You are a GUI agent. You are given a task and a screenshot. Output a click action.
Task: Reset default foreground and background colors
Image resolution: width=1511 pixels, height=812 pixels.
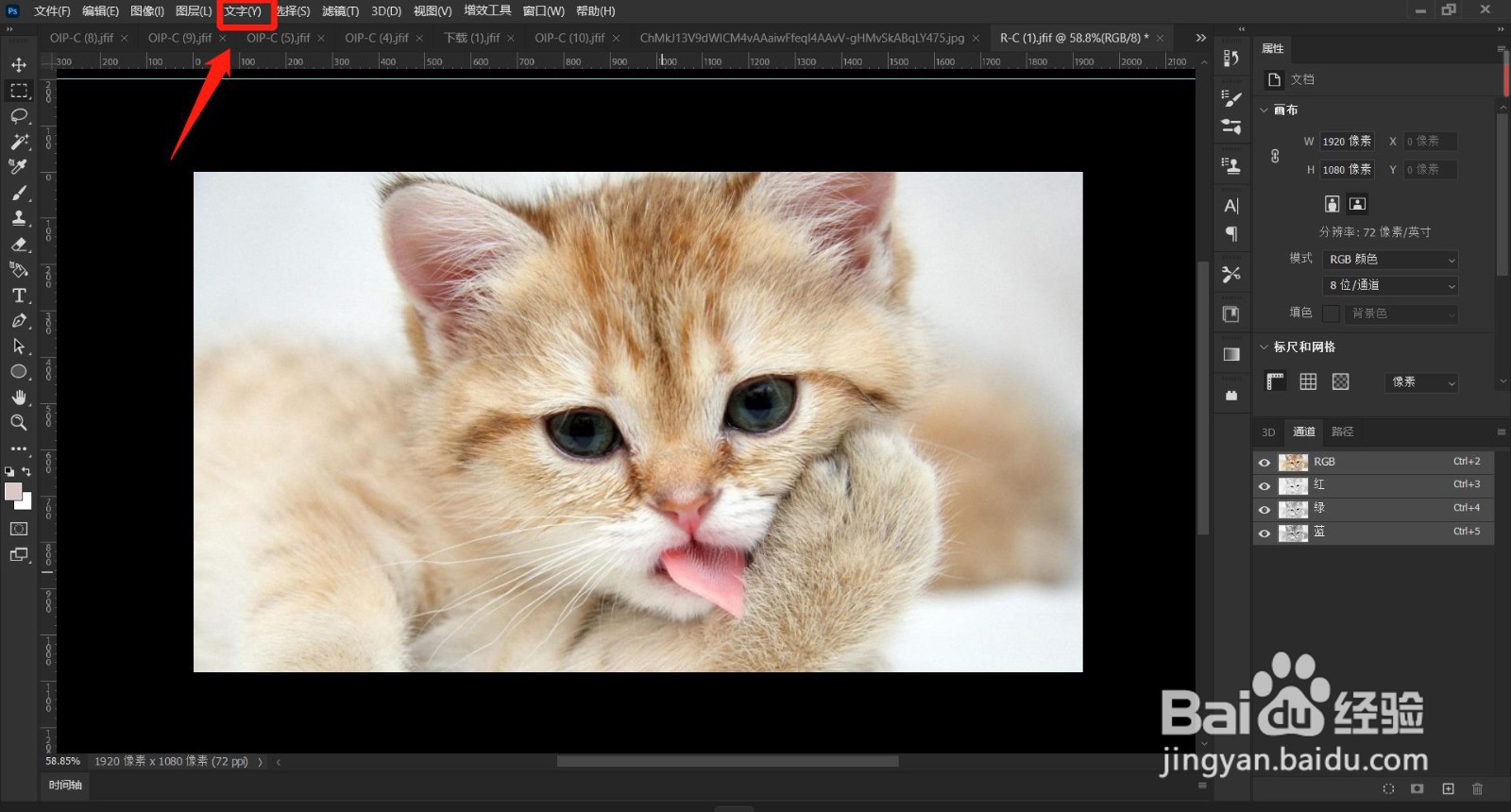point(9,471)
